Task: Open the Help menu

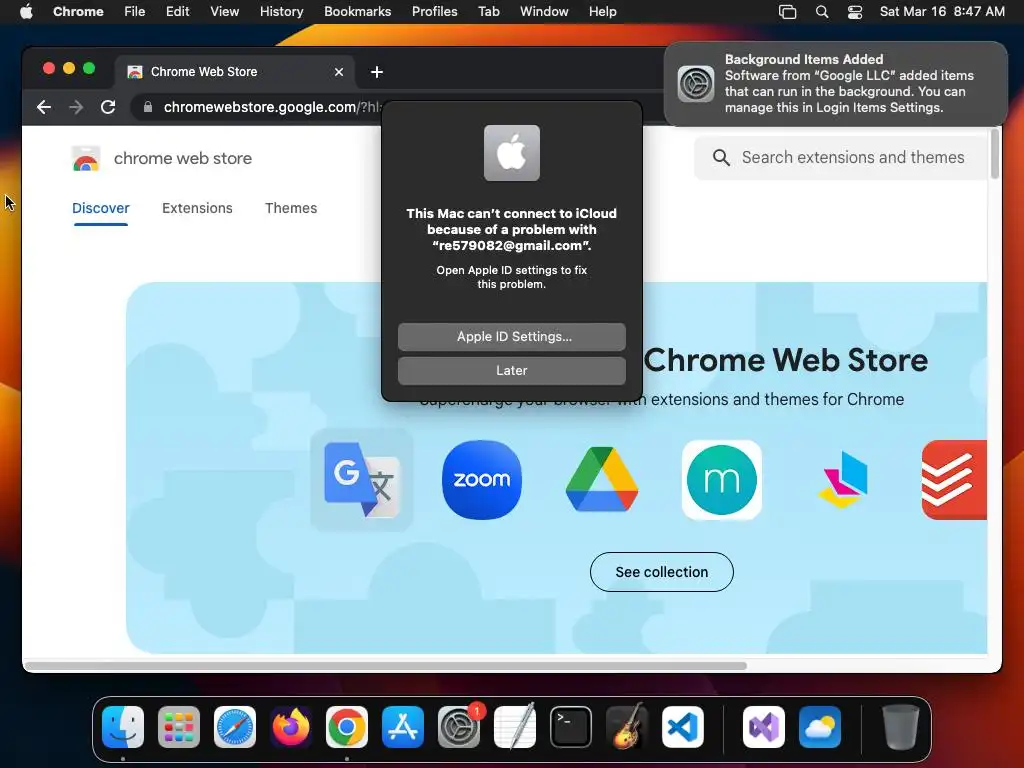Action: click(x=602, y=11)
